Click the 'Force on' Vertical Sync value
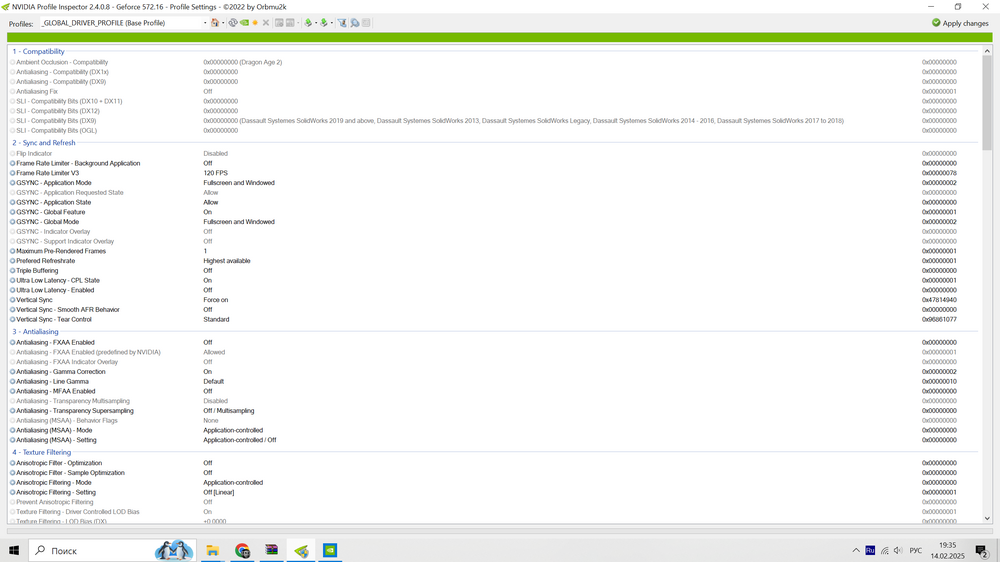Viewport: 1000px width, 562px height. [x=216, y=300]
